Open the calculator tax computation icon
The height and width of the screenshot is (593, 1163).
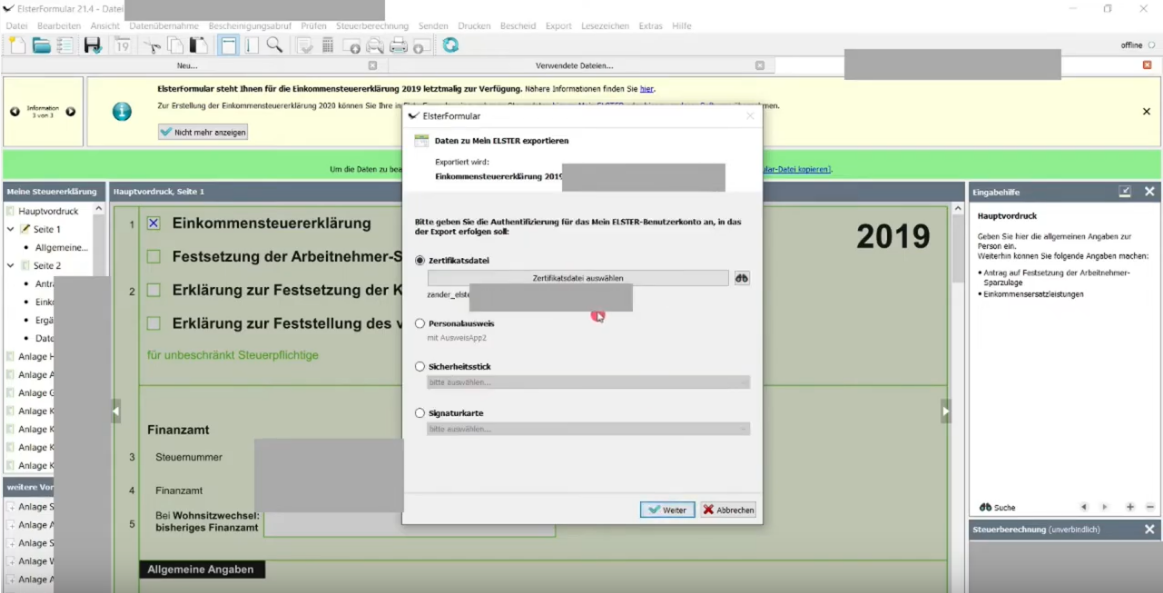[327, 45]
